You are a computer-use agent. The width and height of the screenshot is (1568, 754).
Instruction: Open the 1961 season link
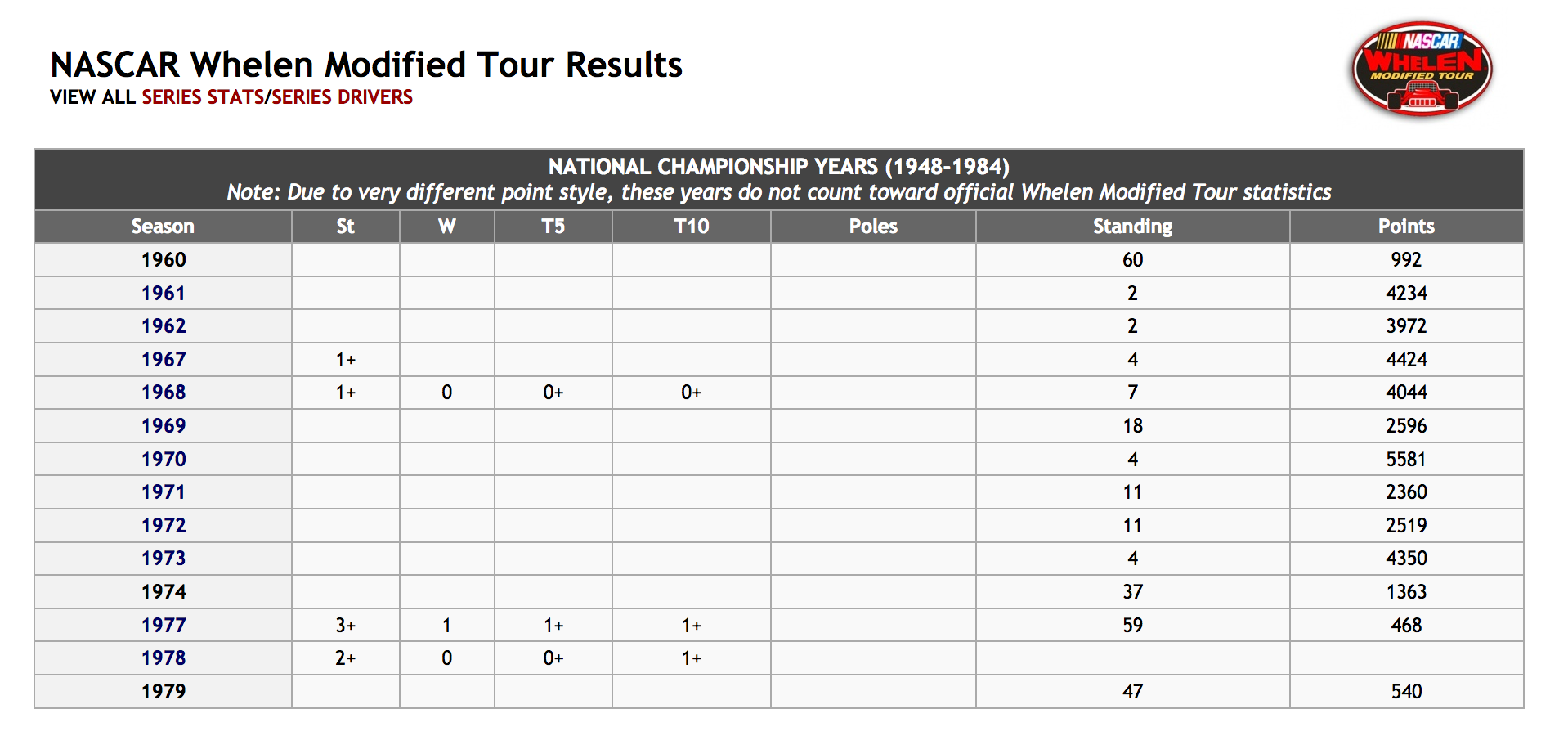pyautogui.click(x=164, y=293)
